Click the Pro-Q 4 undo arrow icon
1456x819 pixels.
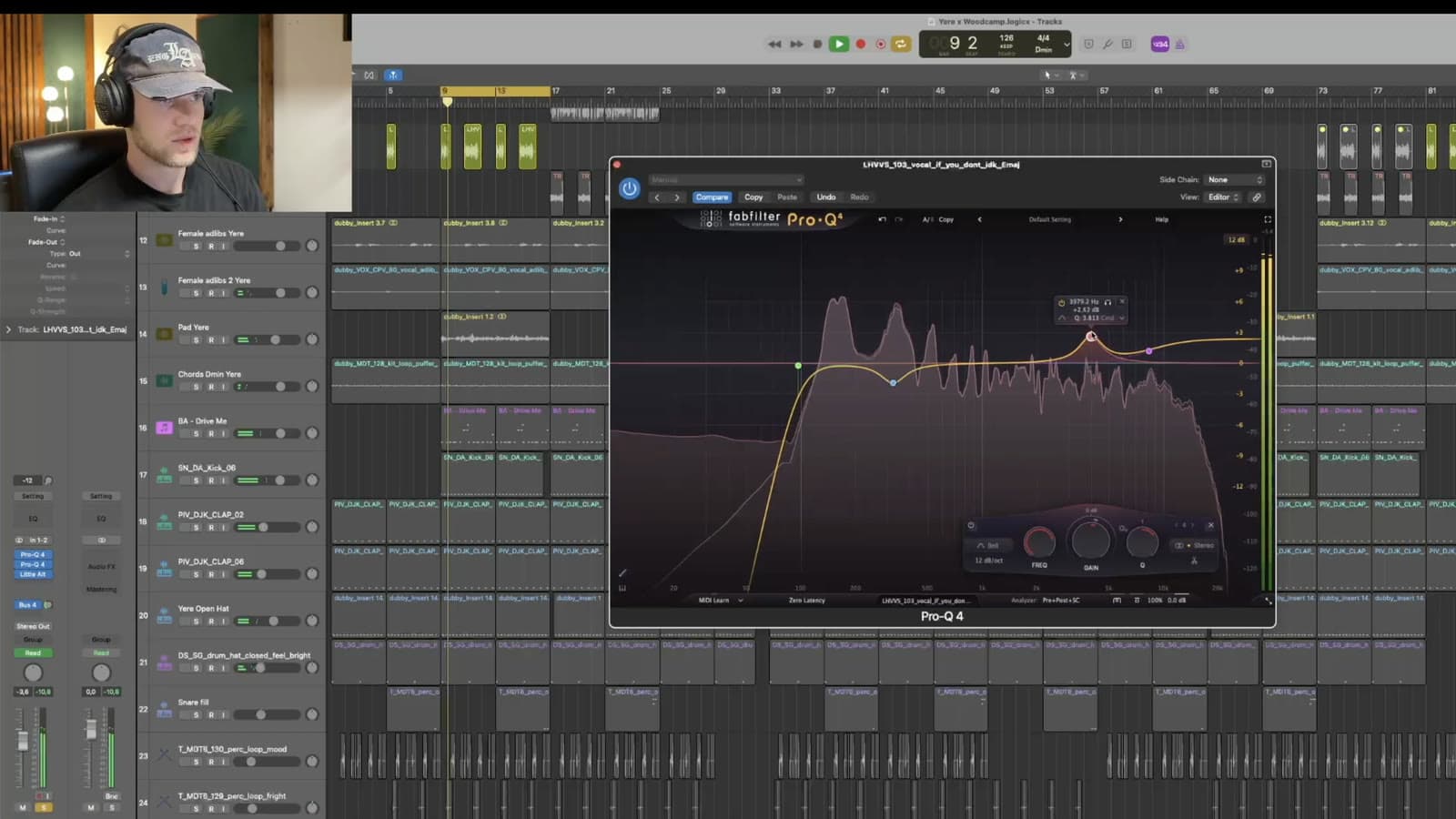[x=882, y=219]
